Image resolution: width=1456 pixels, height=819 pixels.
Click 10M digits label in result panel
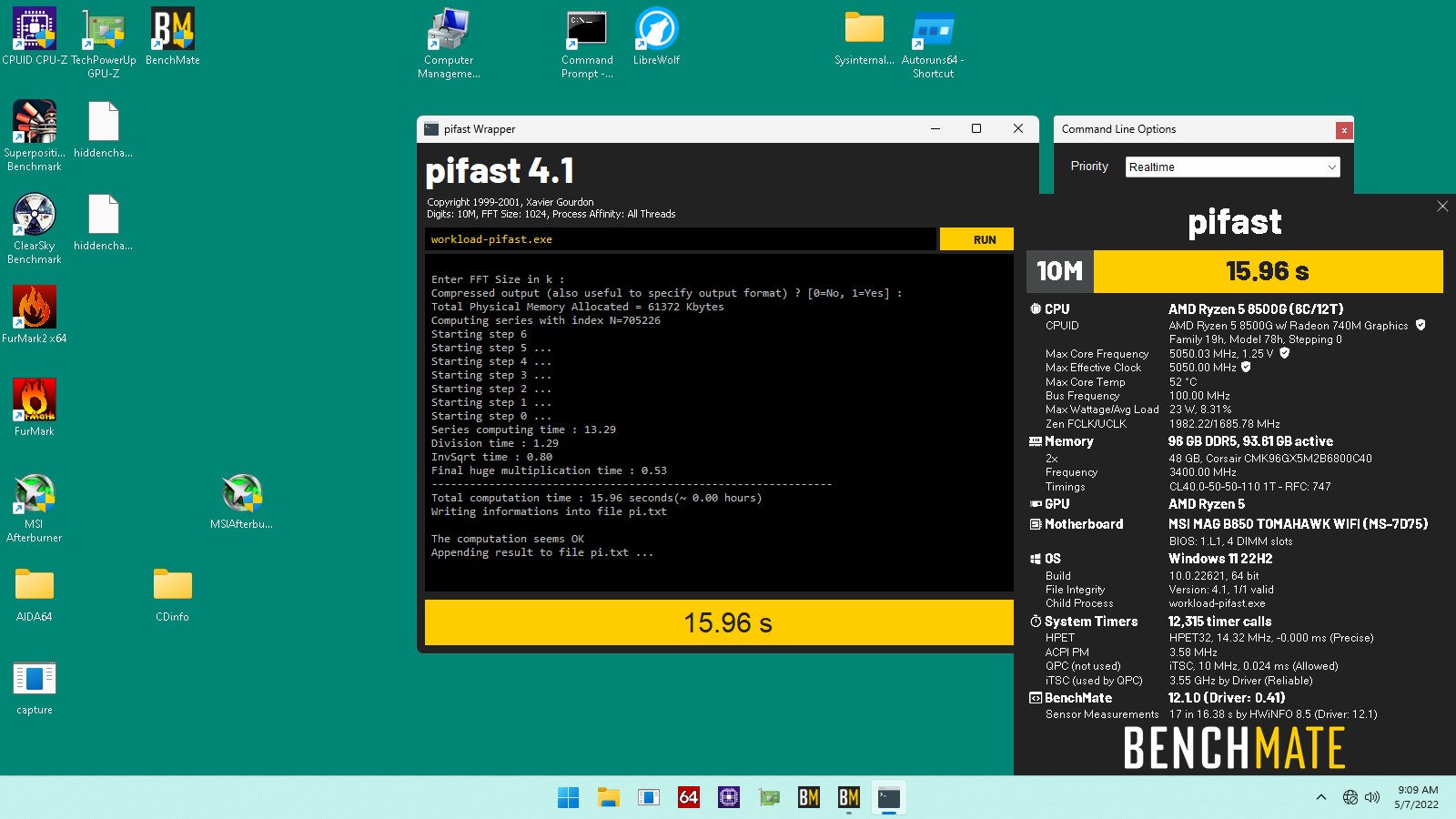1060,271
